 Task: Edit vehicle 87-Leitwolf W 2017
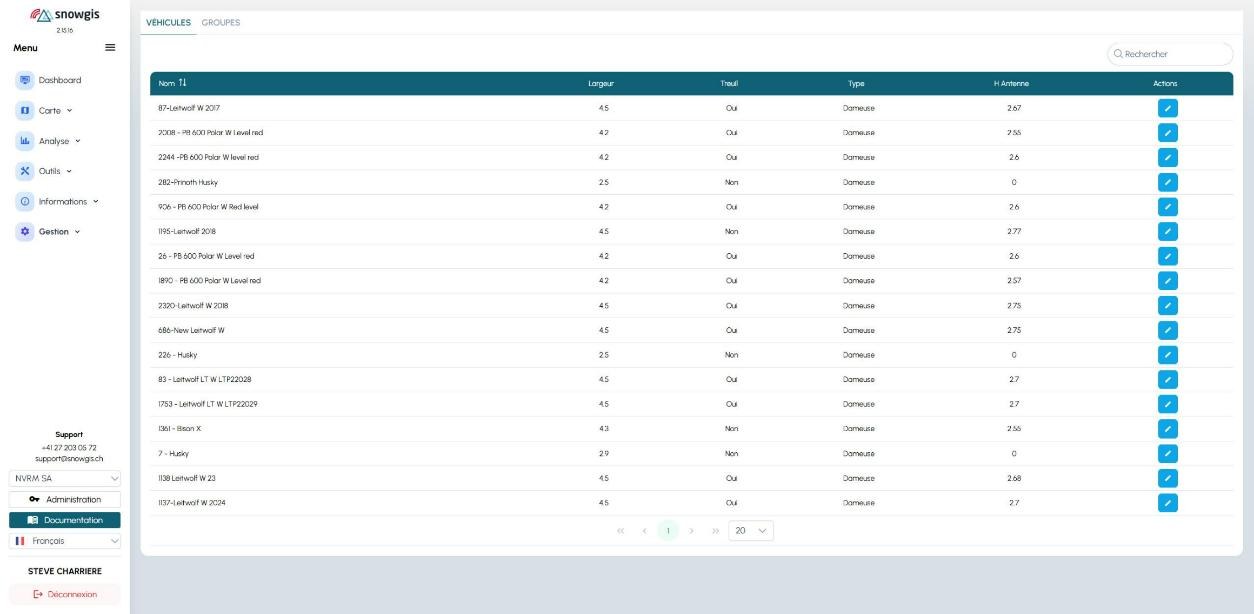coord(1167,108)
